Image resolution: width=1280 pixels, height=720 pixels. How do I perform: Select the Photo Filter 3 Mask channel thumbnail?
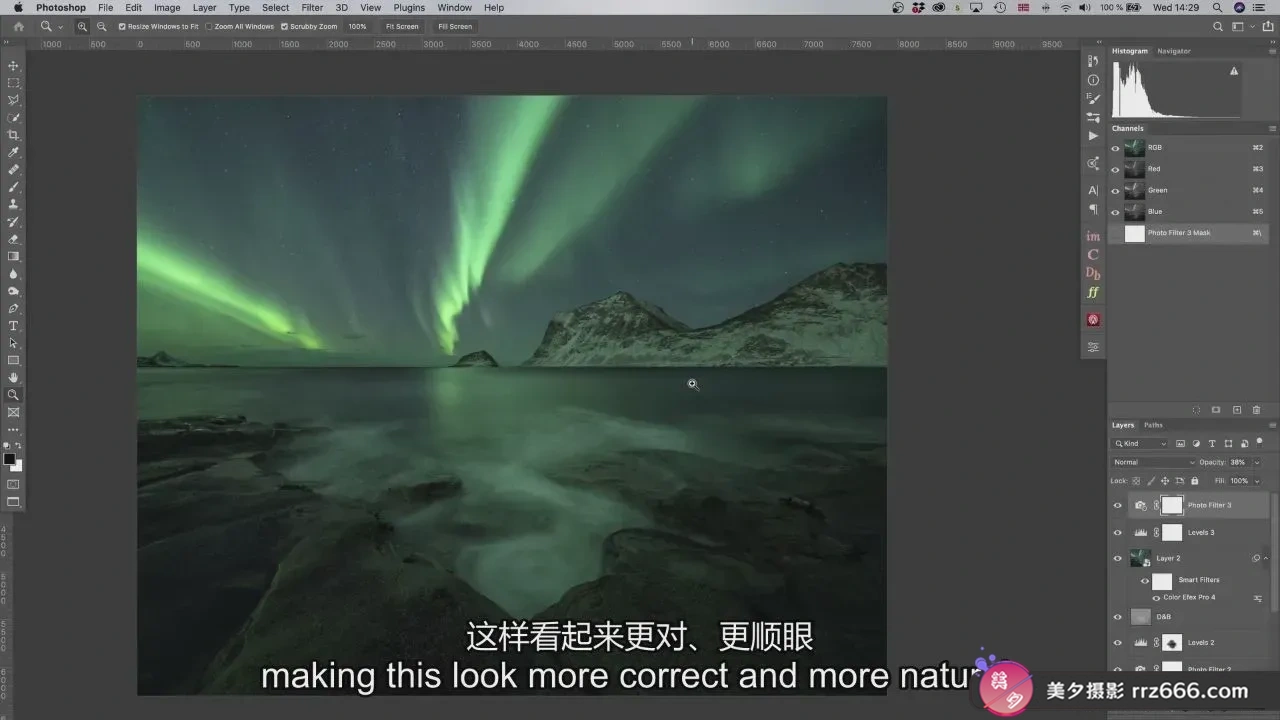[1134, 233]
